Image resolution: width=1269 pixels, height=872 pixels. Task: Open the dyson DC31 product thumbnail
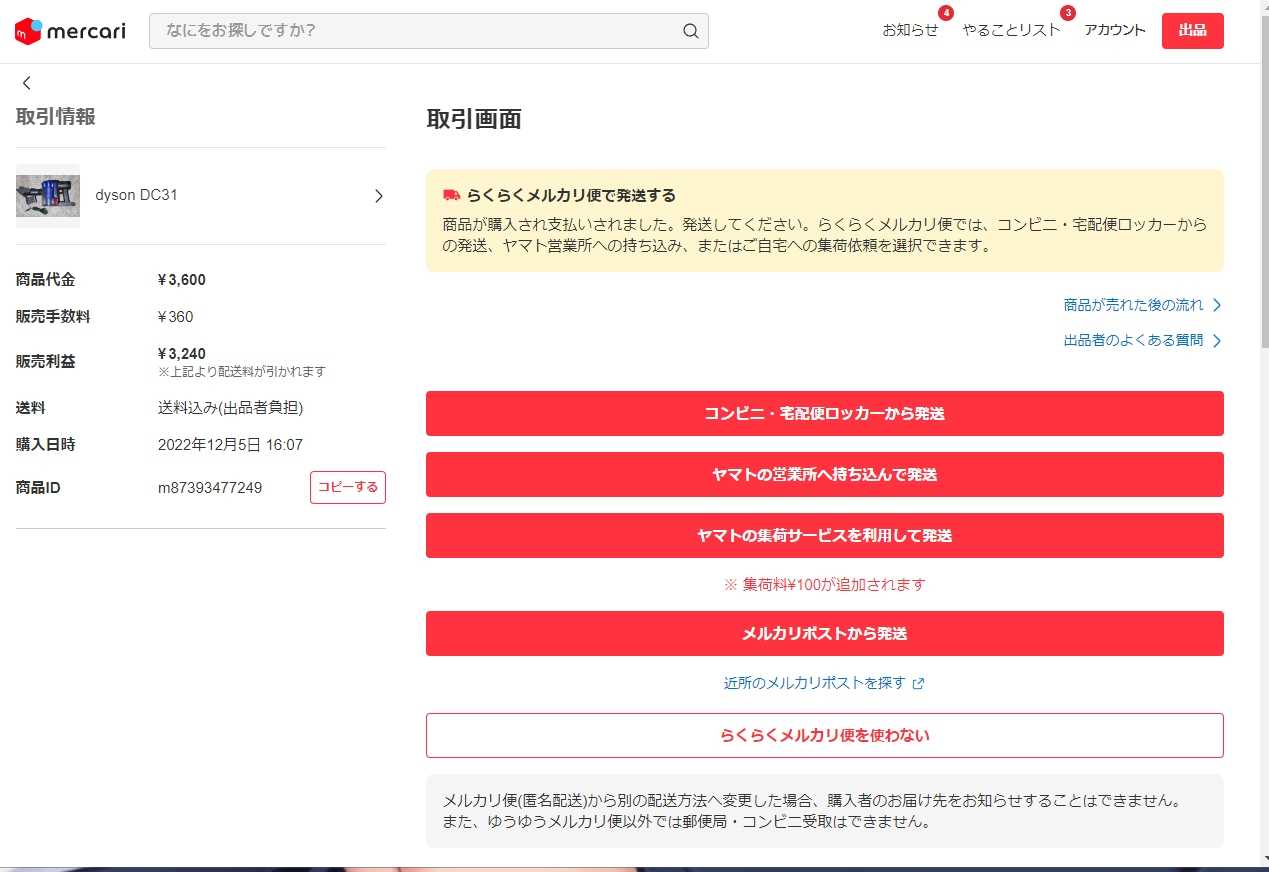tap(48, 196)
